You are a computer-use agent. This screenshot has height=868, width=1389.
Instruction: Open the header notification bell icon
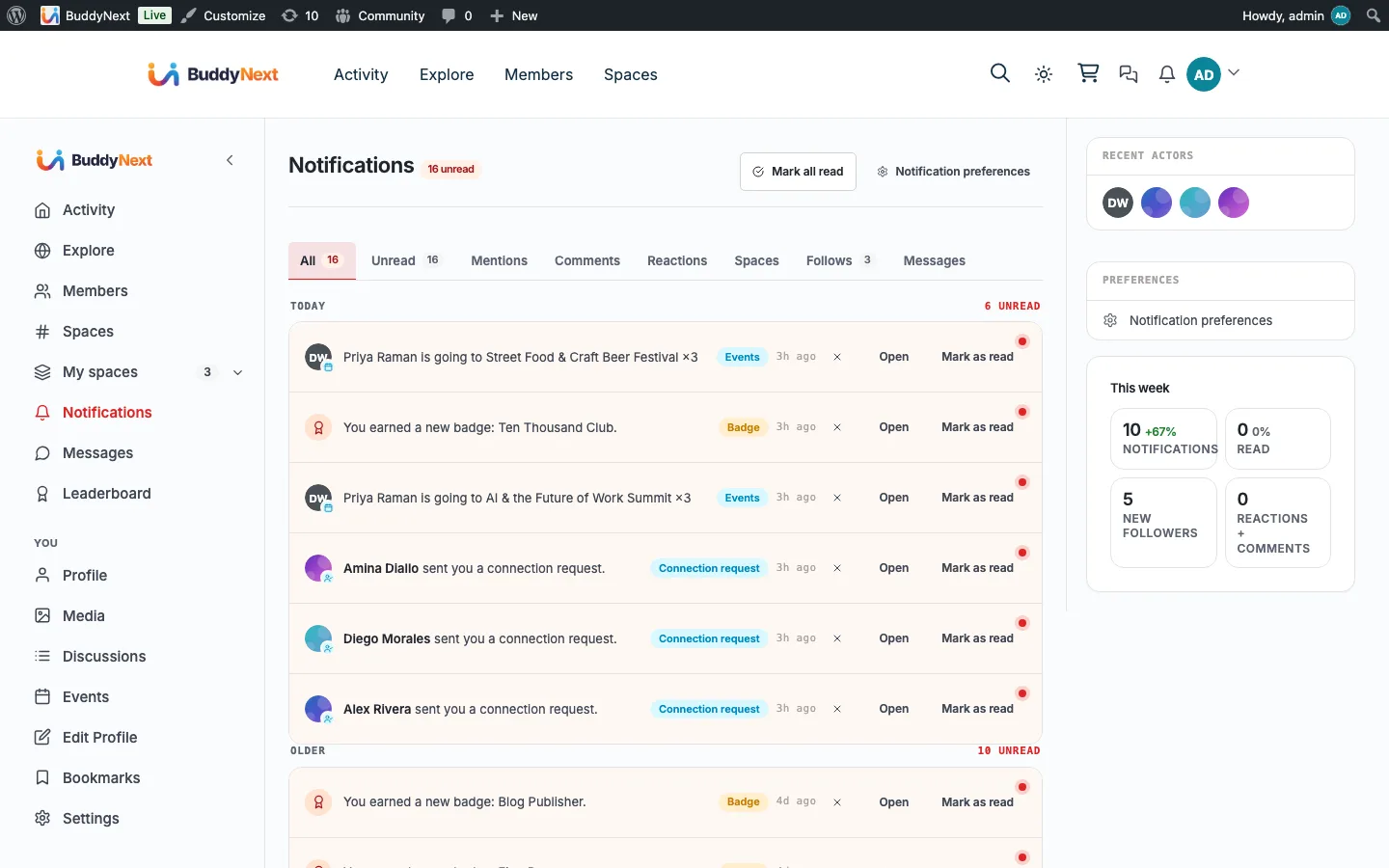pyautogui.click(x=1167, y=74)
